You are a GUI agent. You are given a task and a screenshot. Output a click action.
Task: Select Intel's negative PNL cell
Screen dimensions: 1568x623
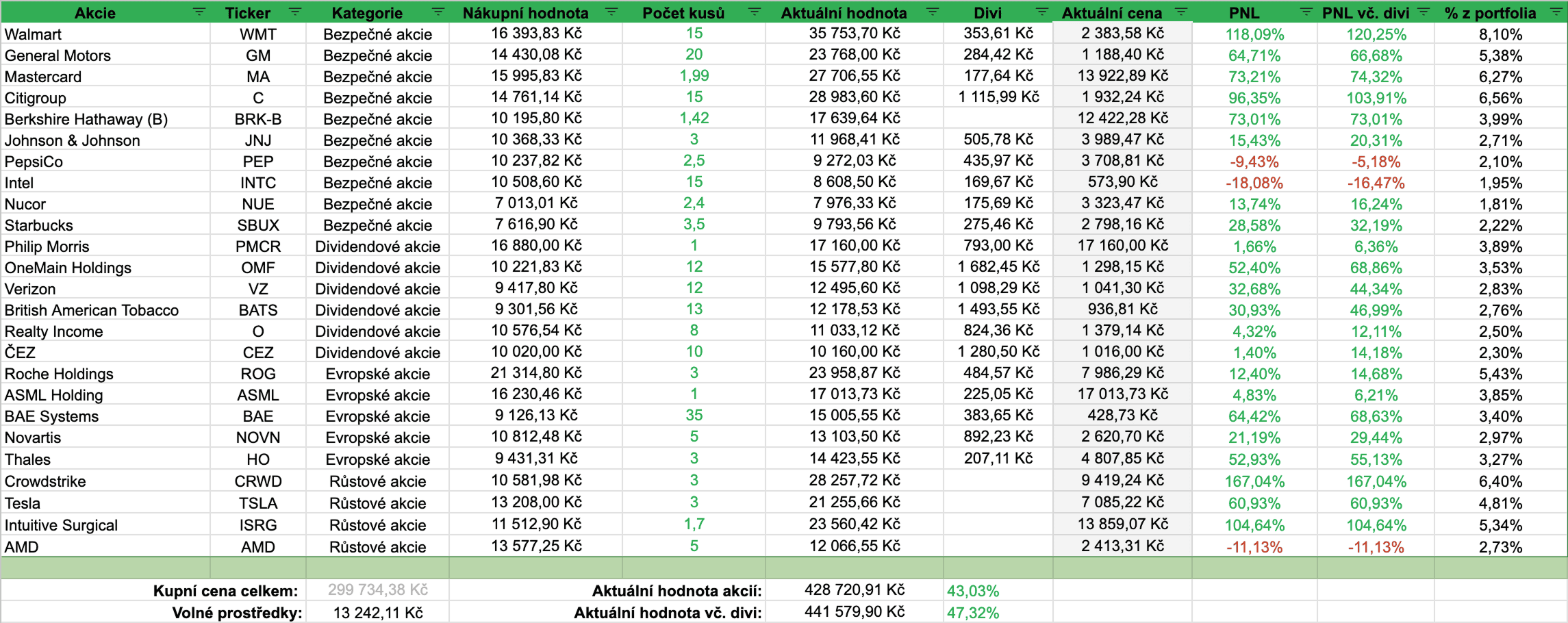click(x=1254, y=183)
